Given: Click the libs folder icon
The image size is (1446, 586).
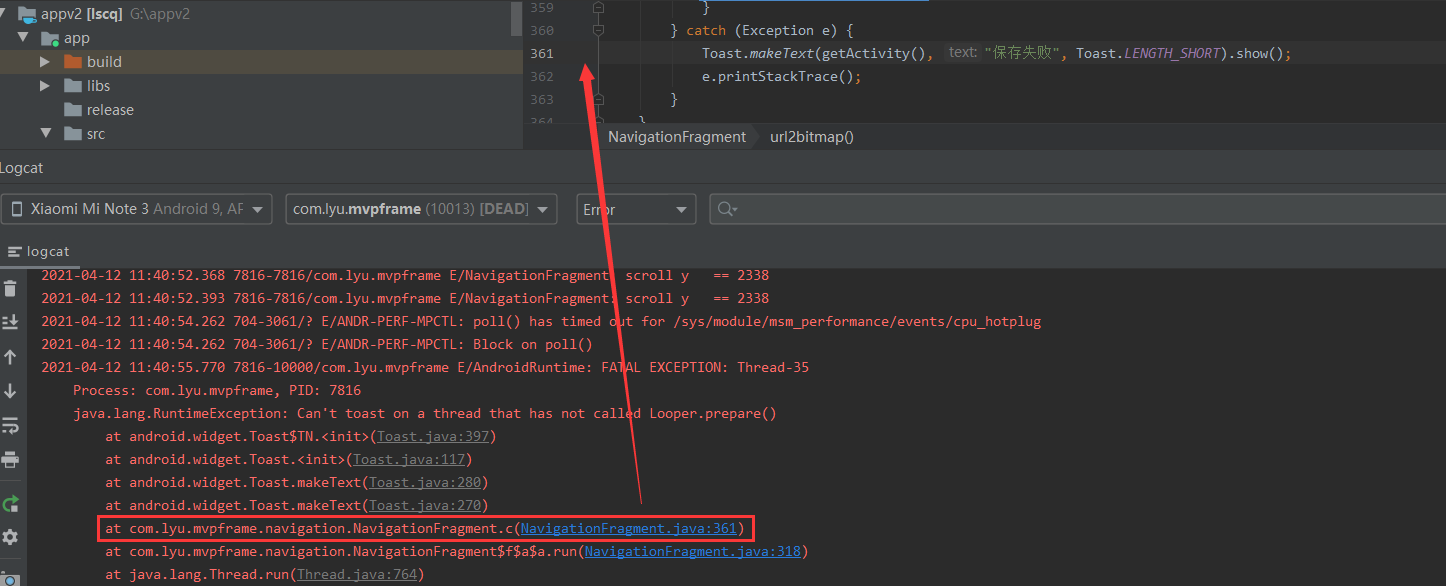Looking at the screenshot, I should [73, 86].
